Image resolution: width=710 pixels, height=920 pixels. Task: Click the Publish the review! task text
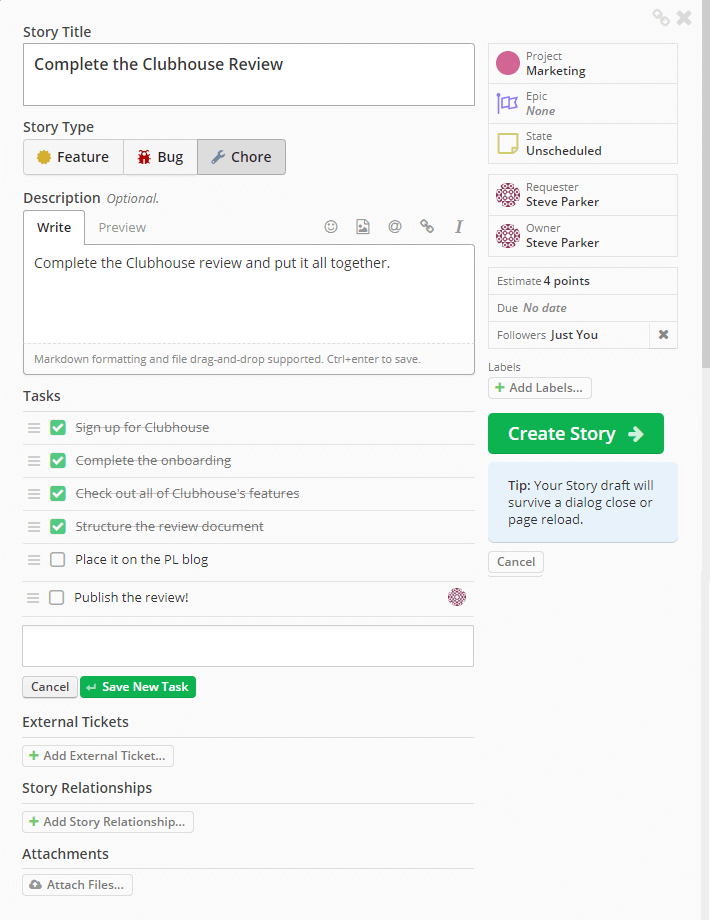(x=131, y=597)
